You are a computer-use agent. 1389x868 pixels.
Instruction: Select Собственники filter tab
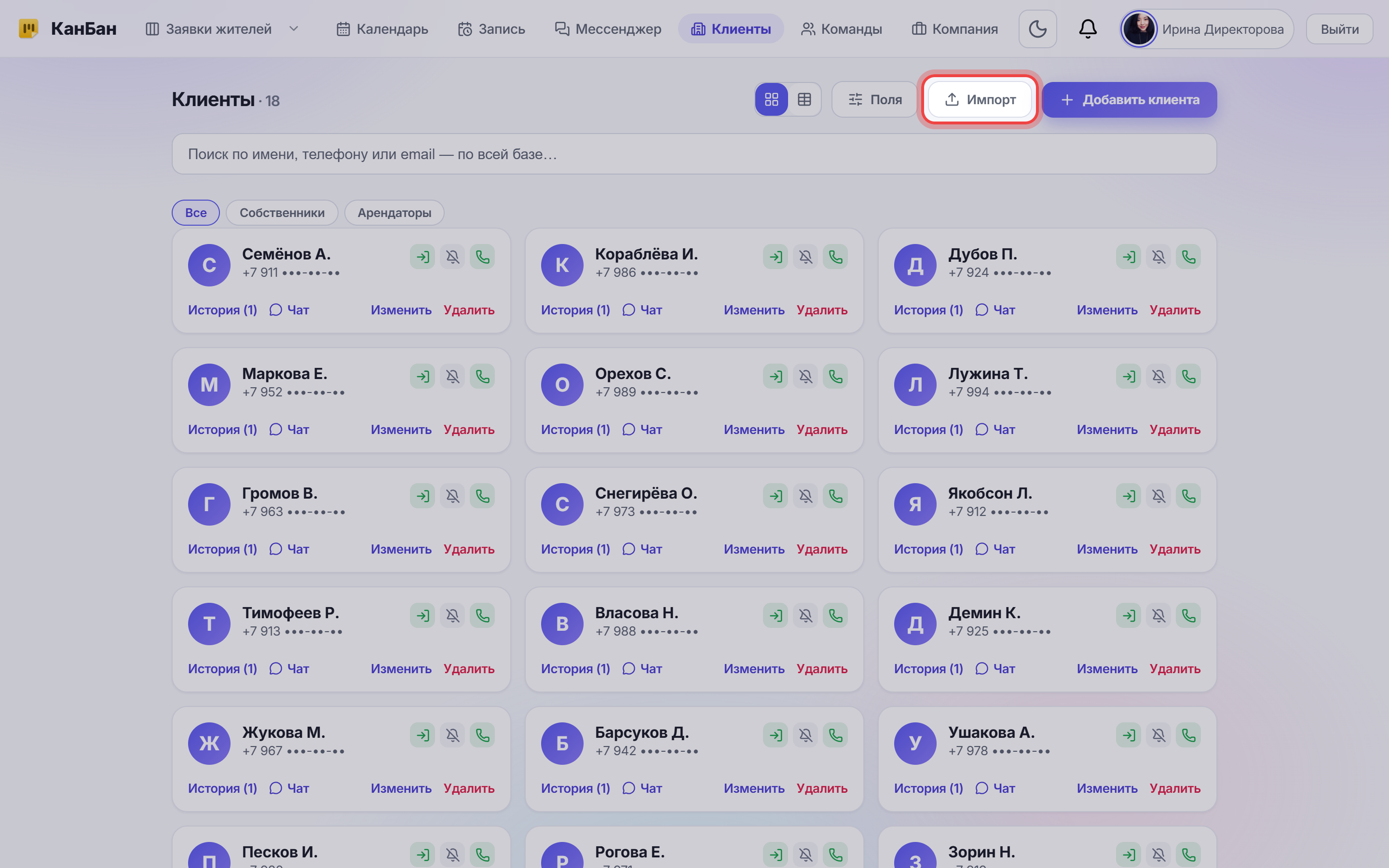pyautogui.click(x=282, y=212)
